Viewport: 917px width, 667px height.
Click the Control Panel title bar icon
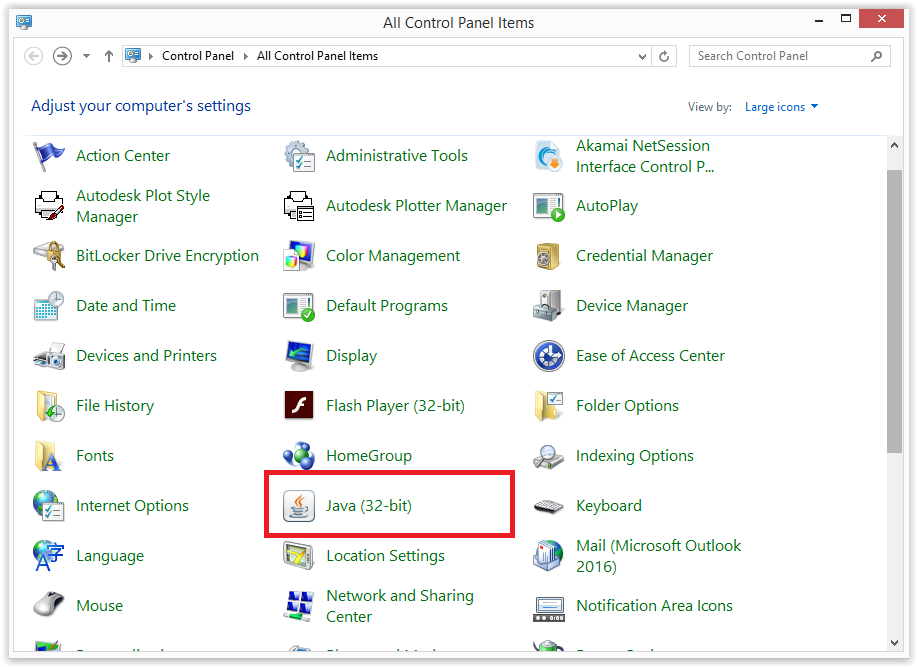[x=24, y=23]
